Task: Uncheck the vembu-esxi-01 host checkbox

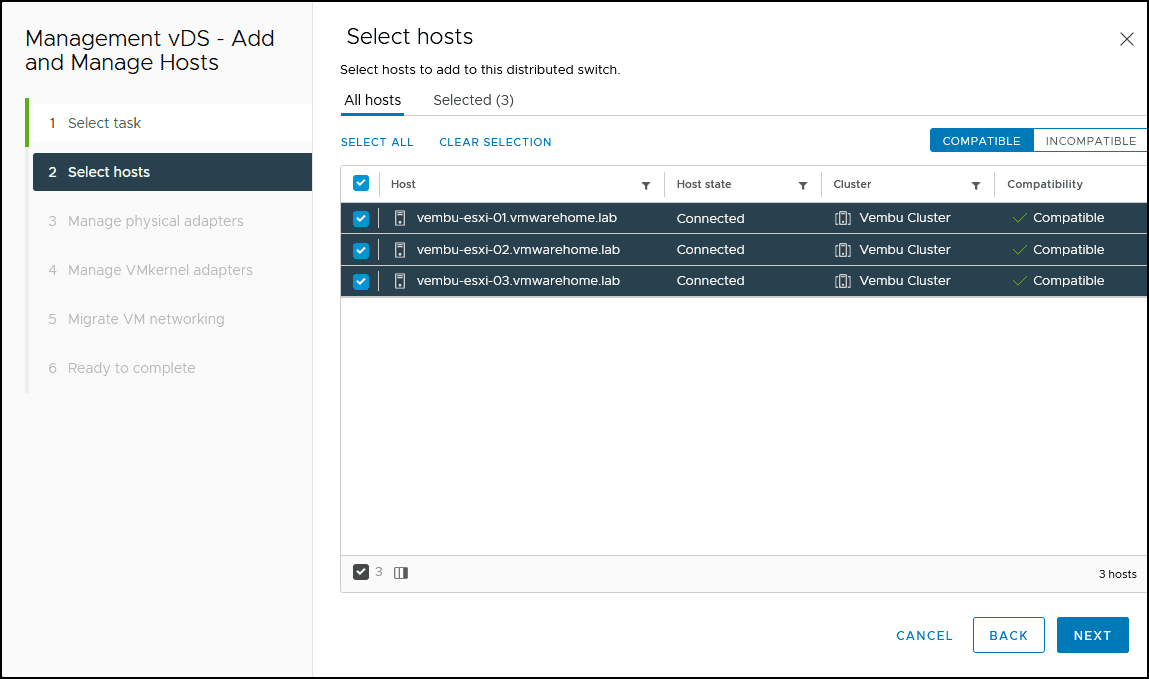Action: 361,218
